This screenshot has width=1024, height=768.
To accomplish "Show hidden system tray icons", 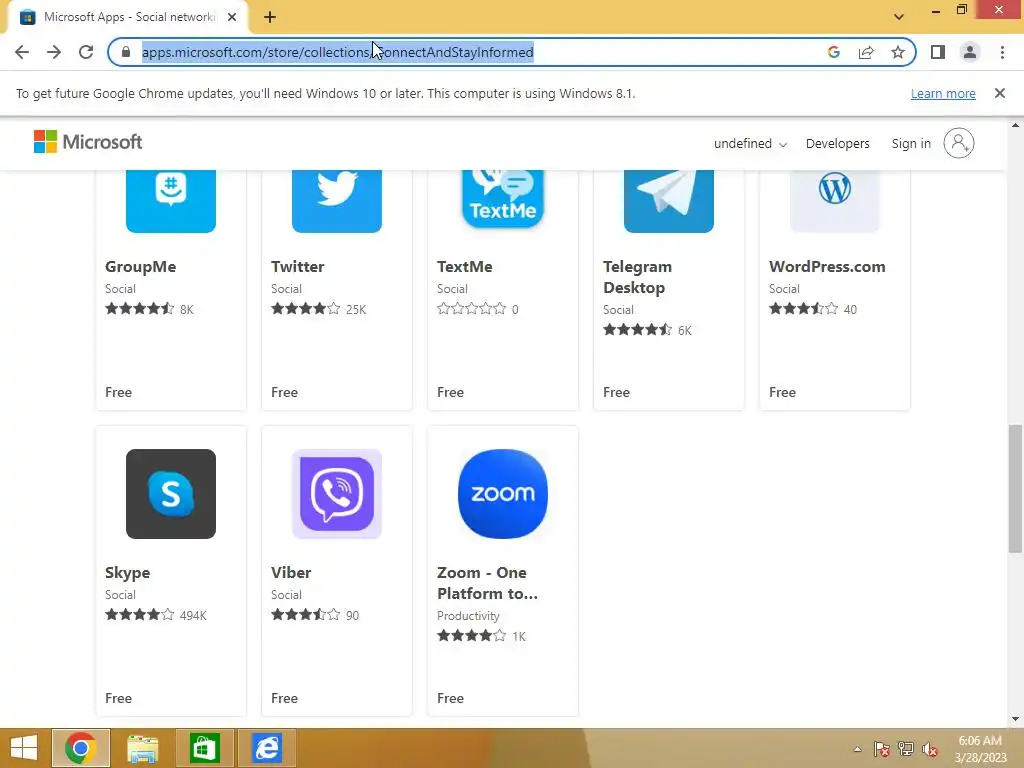I will [x=857, y=749].
